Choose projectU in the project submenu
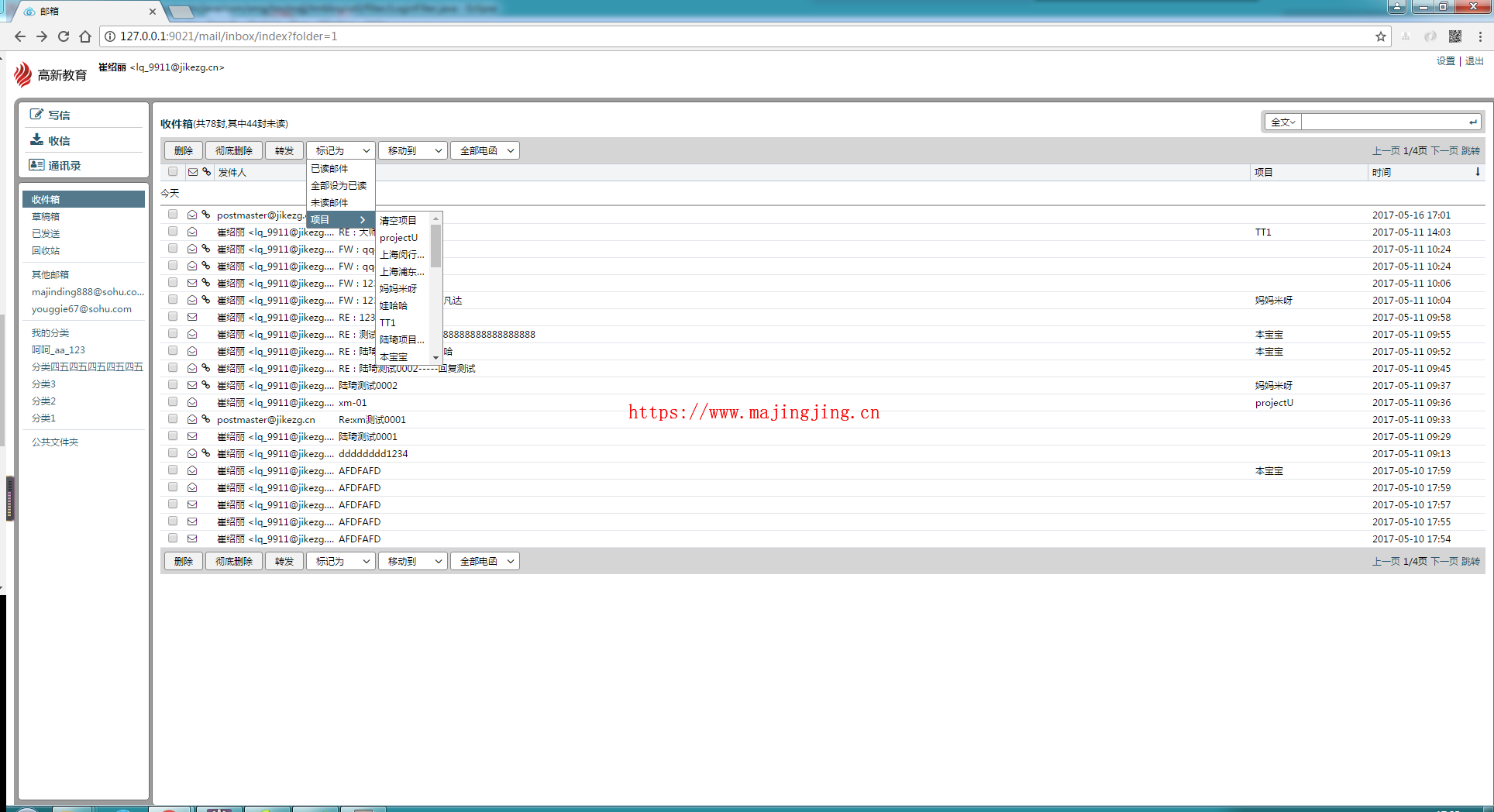 pyautogui.click(x=404, y=238)
